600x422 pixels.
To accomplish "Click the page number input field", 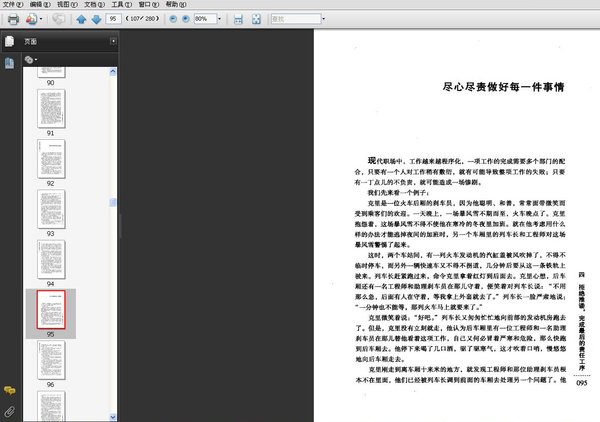I will coord(115,19).
